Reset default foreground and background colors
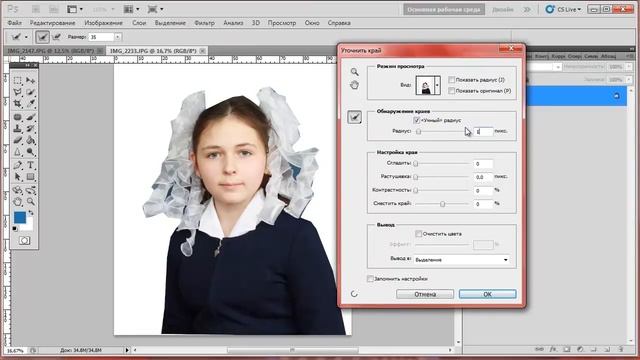This screenshot has width=640, height=360. pyautogui.click(x=15, y=229)
